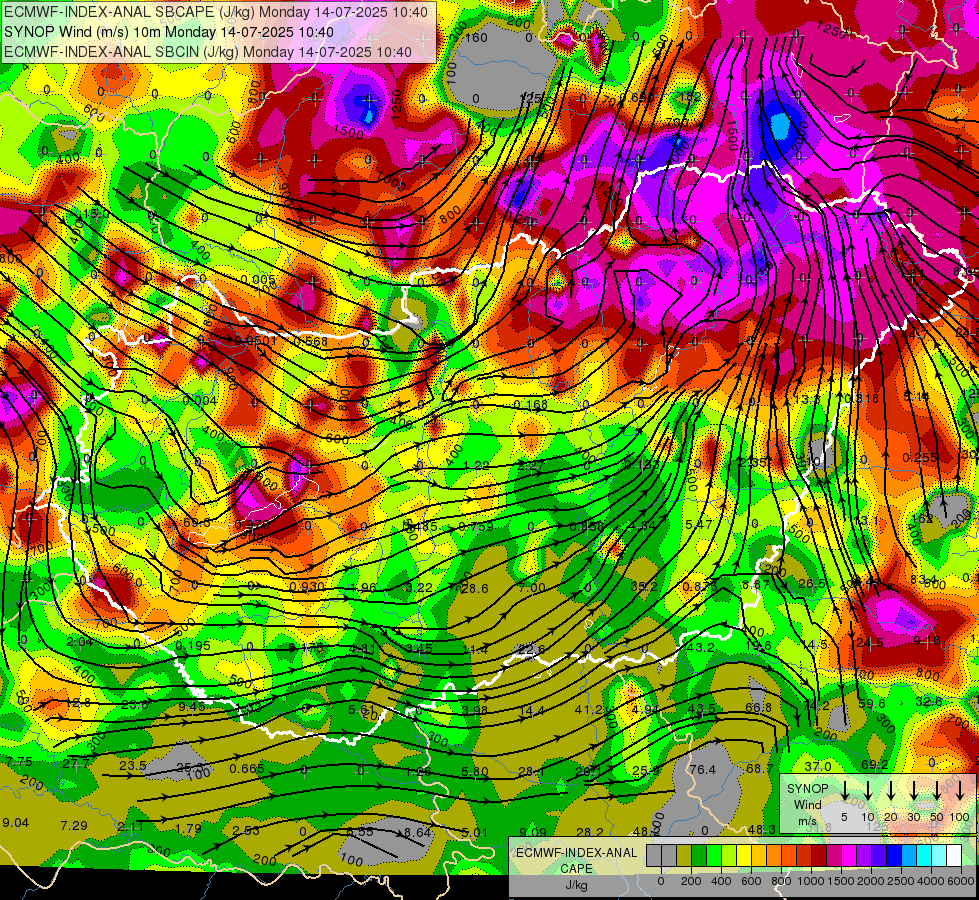Select the 'SYNOP Wind (m/s) 10m' title line
This screenshot has width=979, height=900.
pos(169,32)
